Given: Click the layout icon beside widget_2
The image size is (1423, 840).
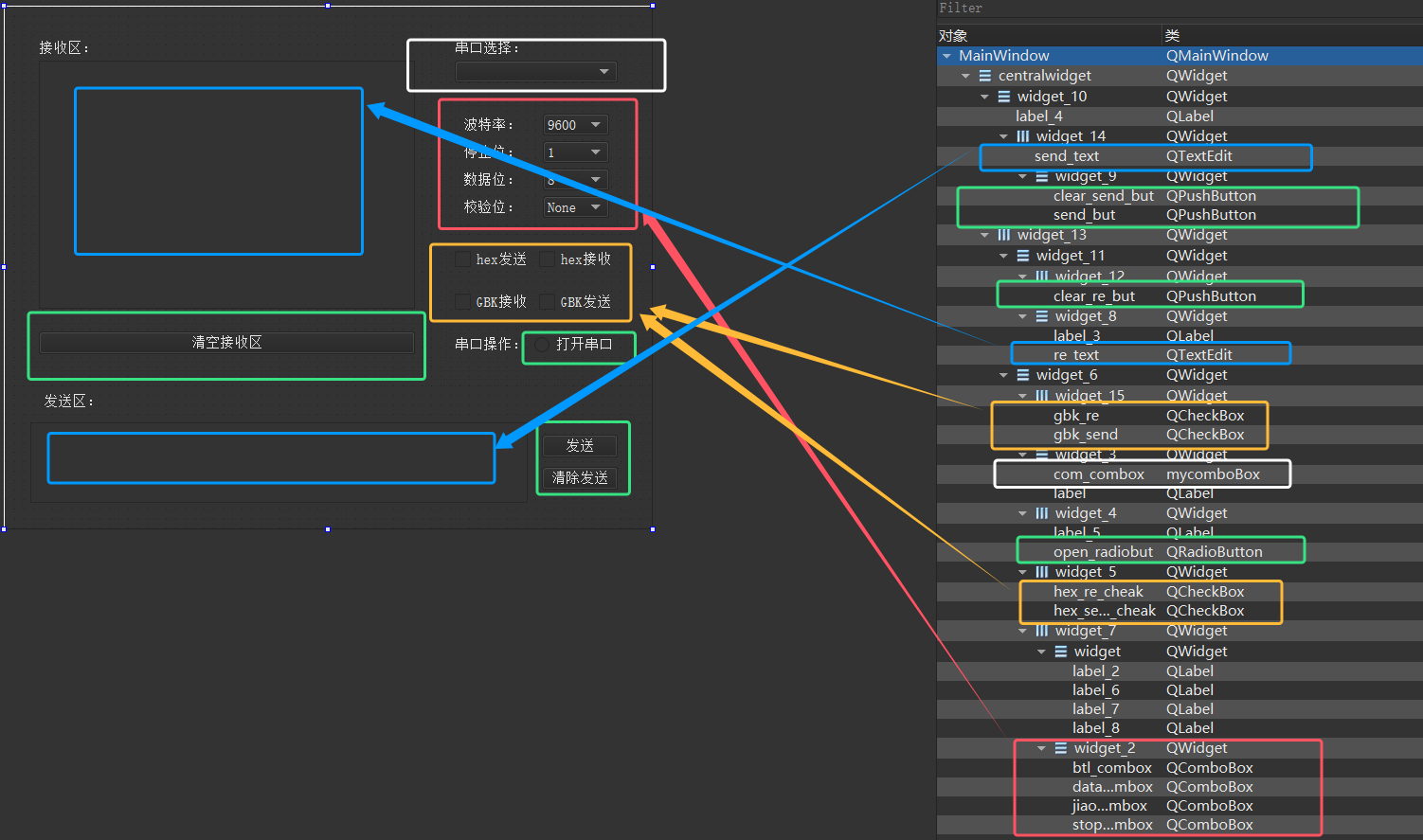Looking at the screenshot, I should coord(1061,748).
